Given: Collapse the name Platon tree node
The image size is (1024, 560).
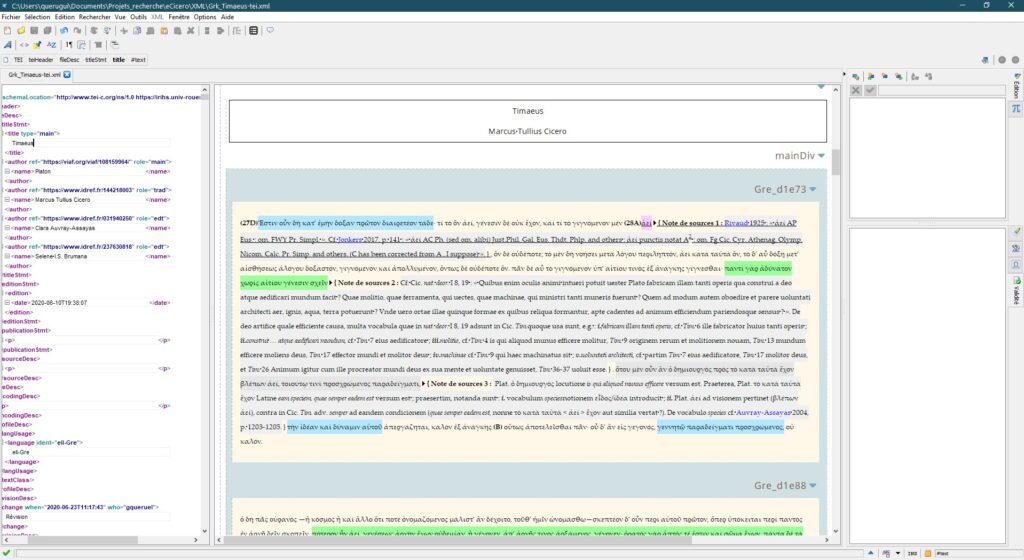Looking at the screenshot, I should (7, 172).
